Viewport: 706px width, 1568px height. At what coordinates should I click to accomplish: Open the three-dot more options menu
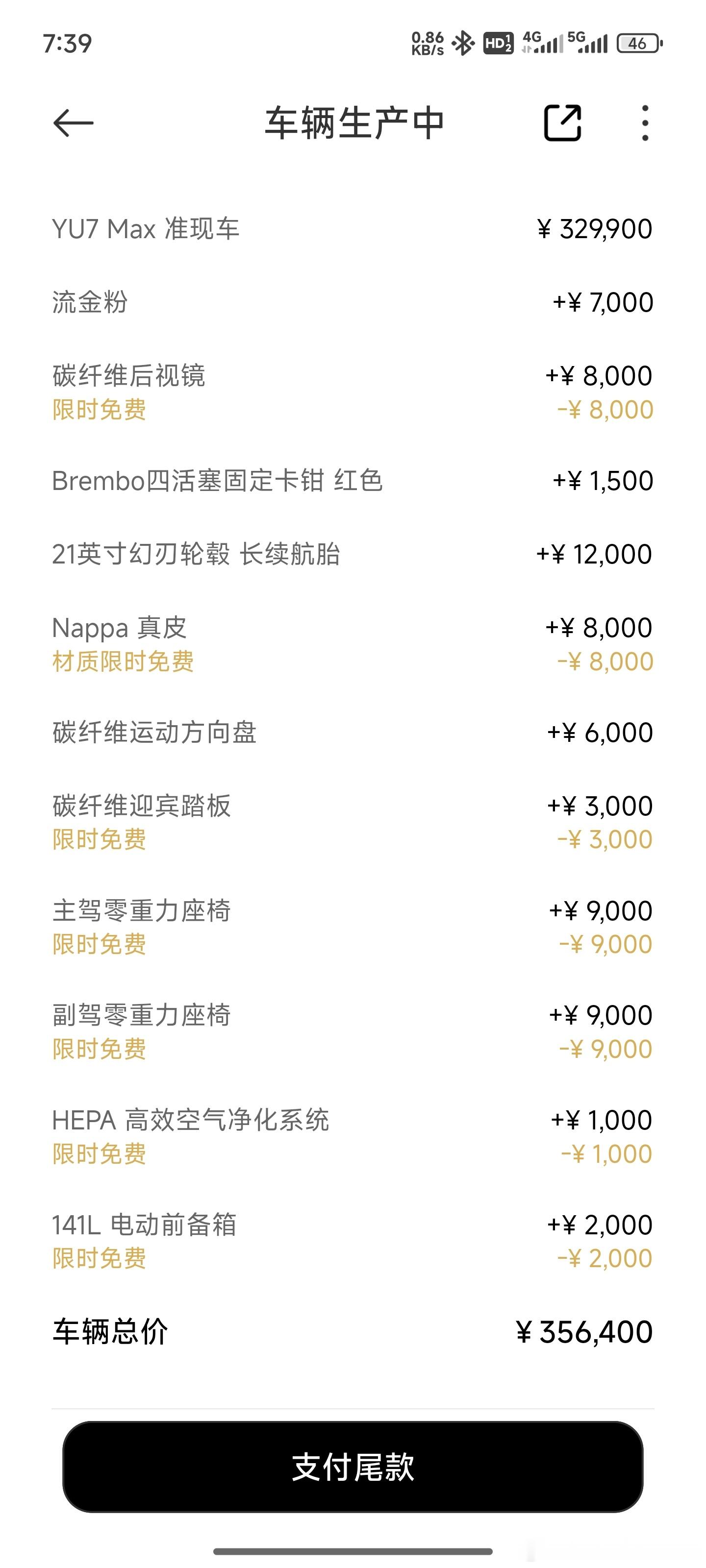click(x=645, y=123)
